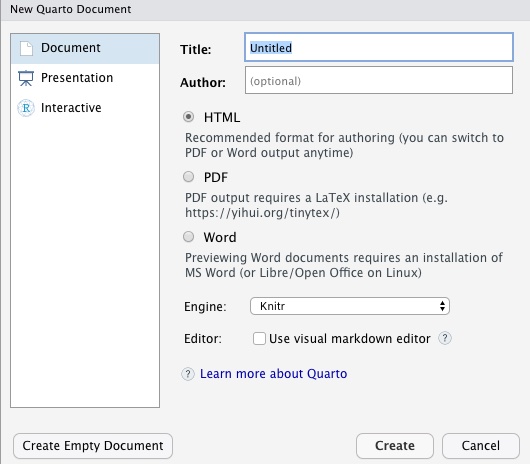Click the Create button
The width and height of the screenshot is (530, 464).
pyautogui.click(x=395, y=446)
